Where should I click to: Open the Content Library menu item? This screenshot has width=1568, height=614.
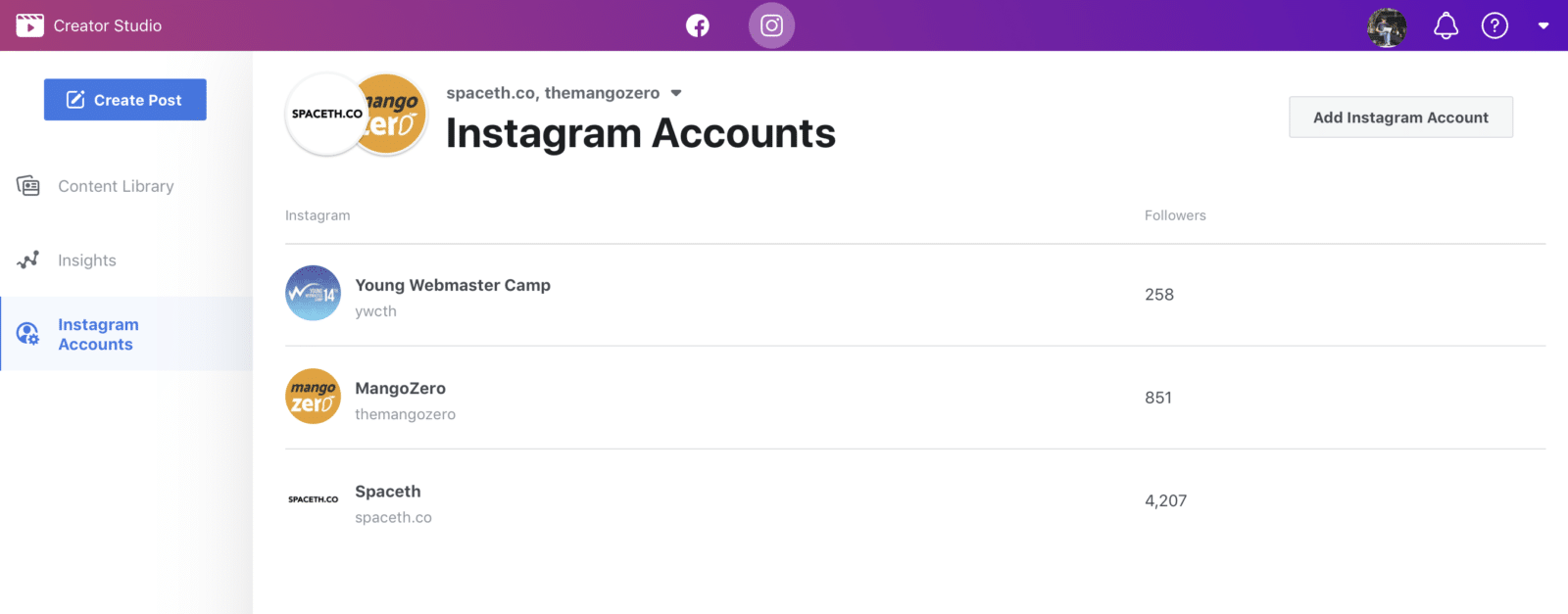click(x=116, y=186)
